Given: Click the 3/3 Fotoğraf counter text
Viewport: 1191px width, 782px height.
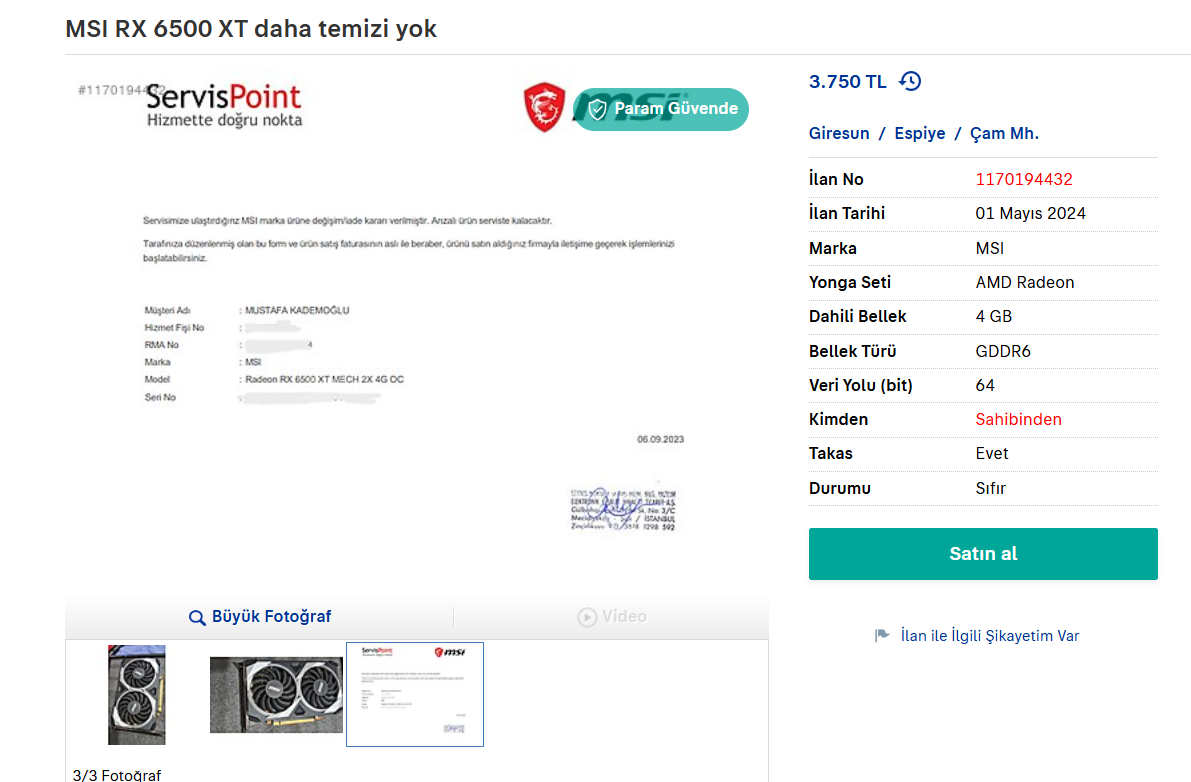Looking at the screenshot, I should pos(117,775).
